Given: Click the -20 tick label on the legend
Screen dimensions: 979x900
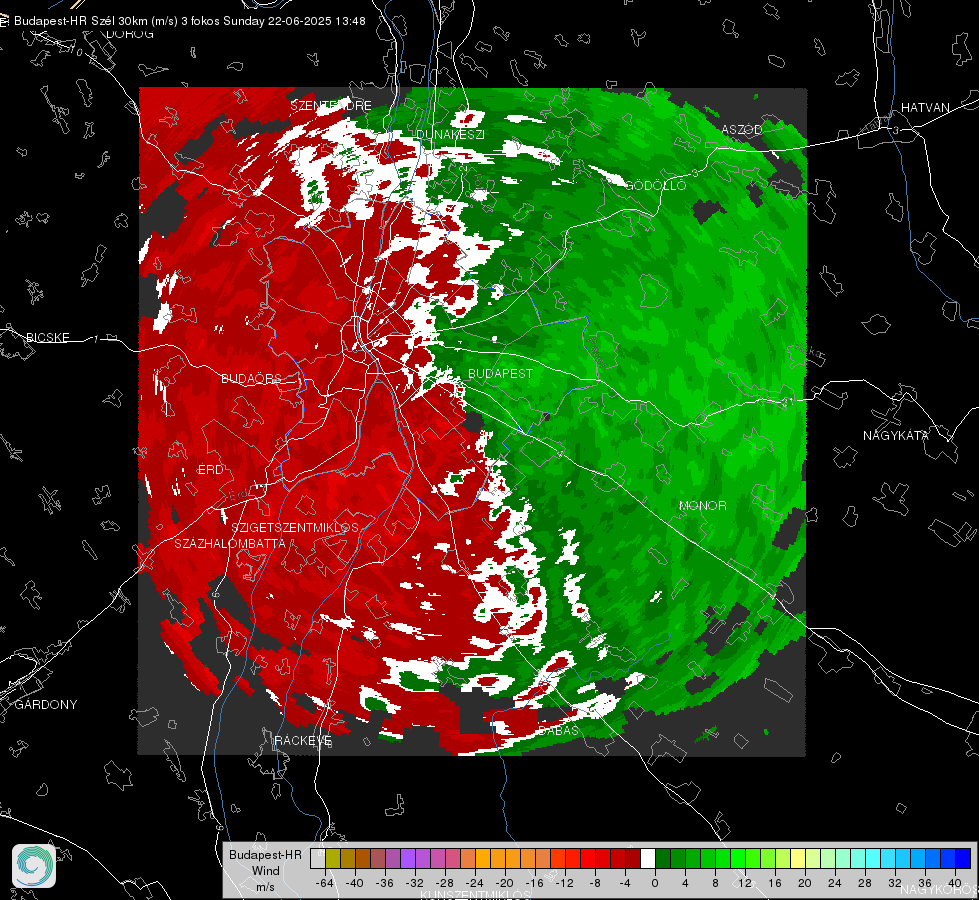Looking at the screenshot, I should [x=504, y=883].
